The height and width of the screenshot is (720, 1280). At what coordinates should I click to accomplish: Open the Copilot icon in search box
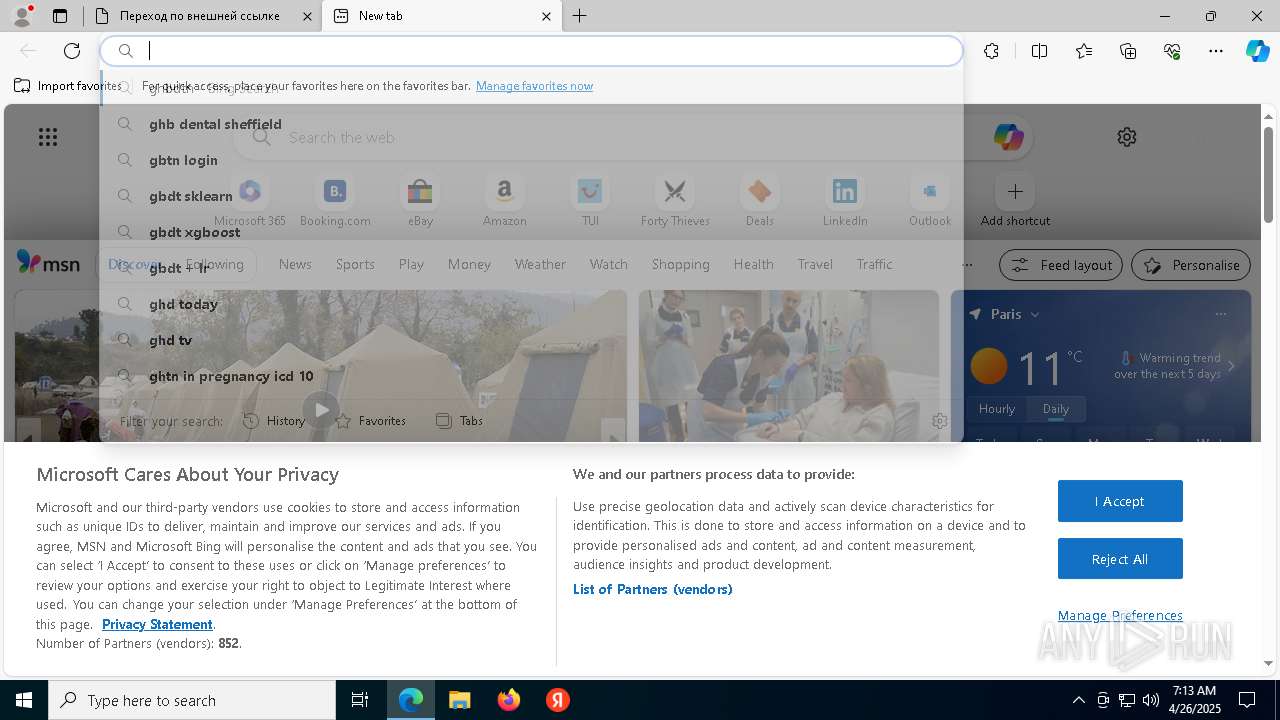click(x=1008, y=137)
